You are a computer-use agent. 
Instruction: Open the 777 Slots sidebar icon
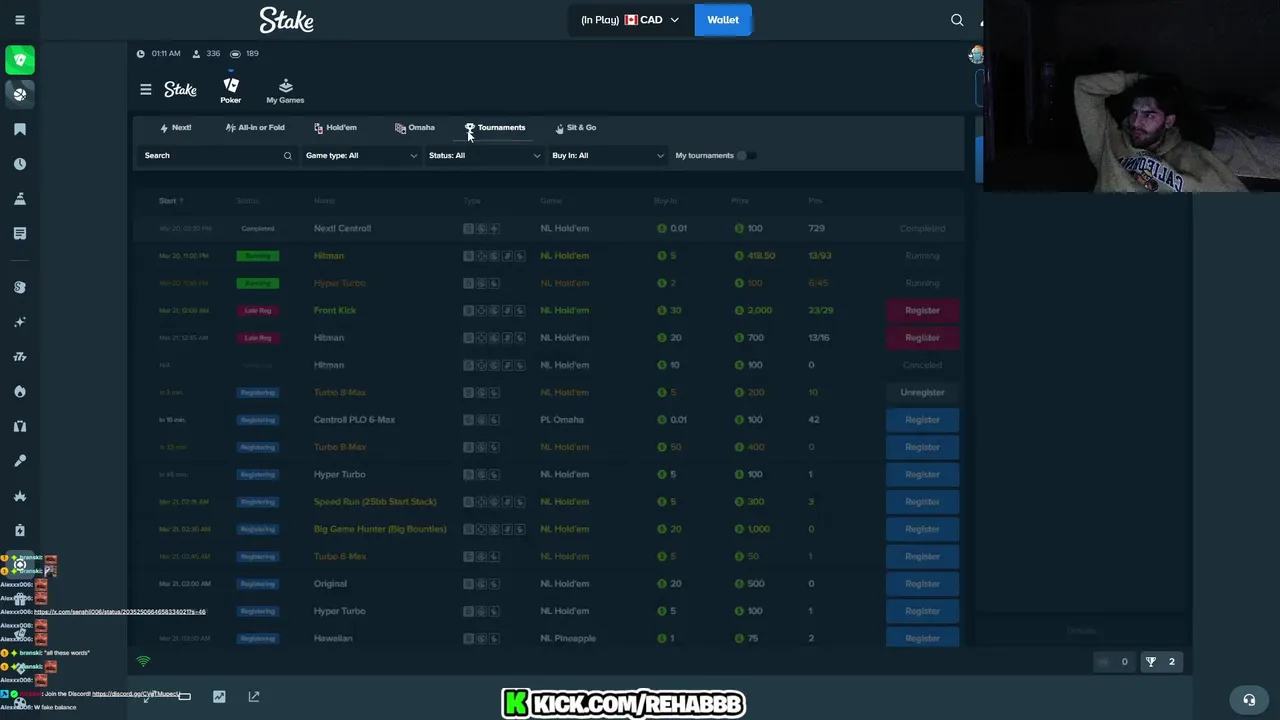pos(20,357)
